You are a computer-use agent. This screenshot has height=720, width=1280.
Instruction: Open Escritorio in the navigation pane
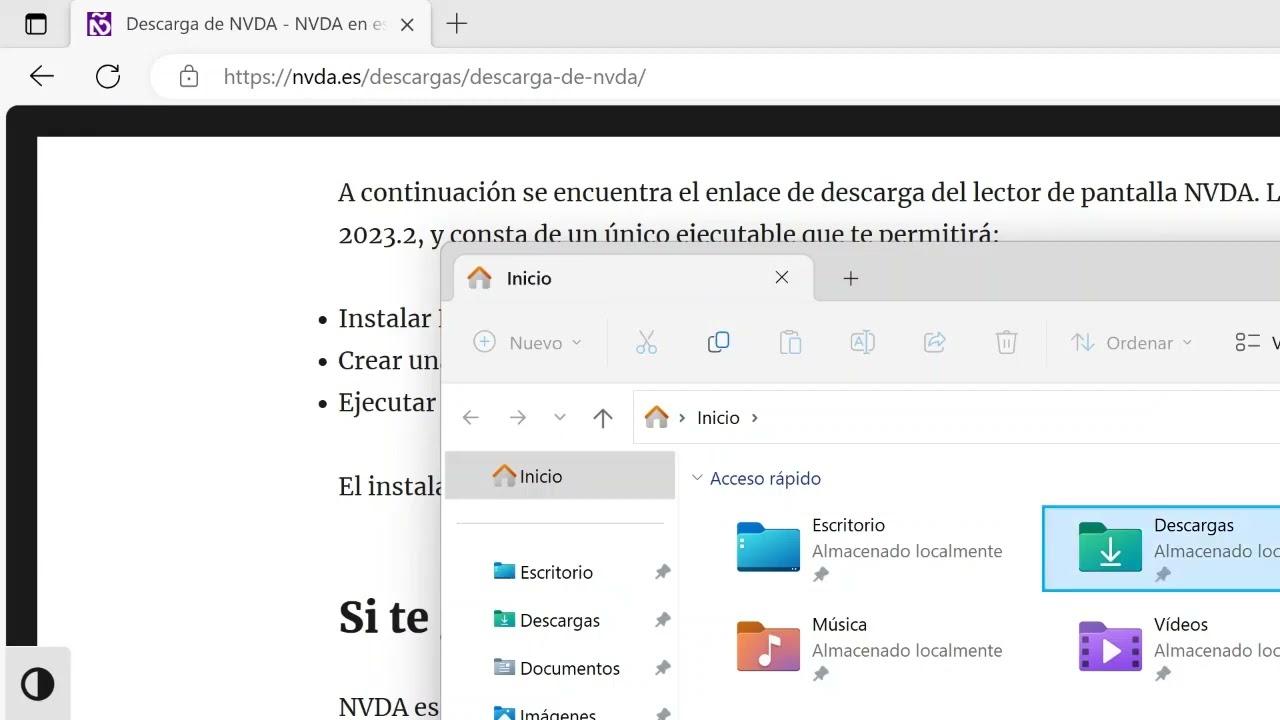point(556,572)
